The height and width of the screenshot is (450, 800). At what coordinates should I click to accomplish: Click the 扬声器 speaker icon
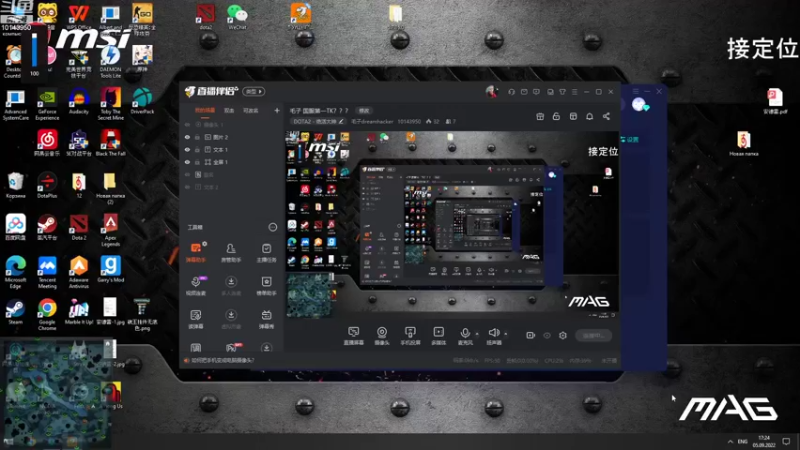tap(493, 333)
